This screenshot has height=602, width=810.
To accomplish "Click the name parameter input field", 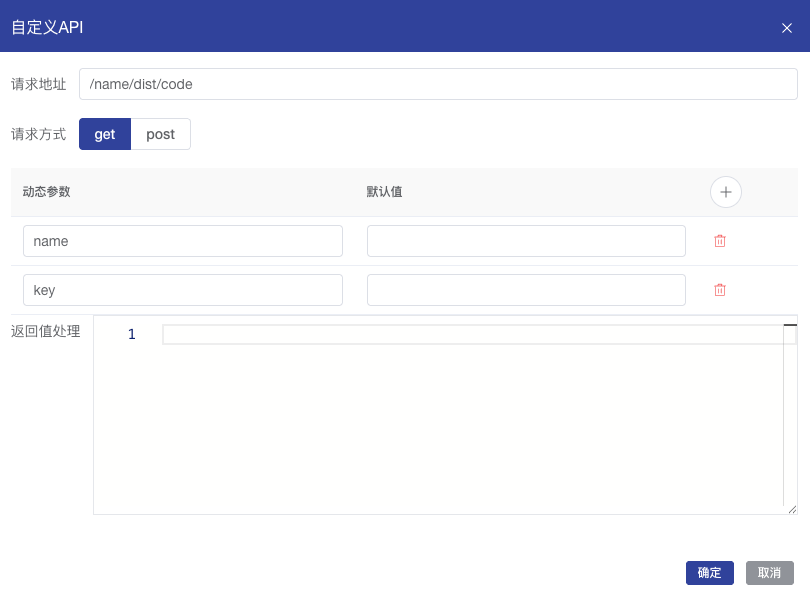I will point(182,241).
